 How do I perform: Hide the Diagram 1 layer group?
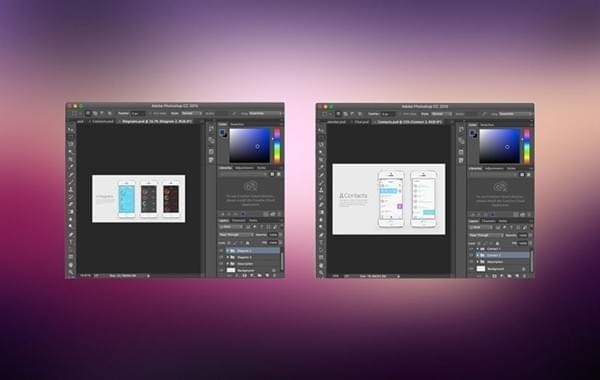pos(222,251)
